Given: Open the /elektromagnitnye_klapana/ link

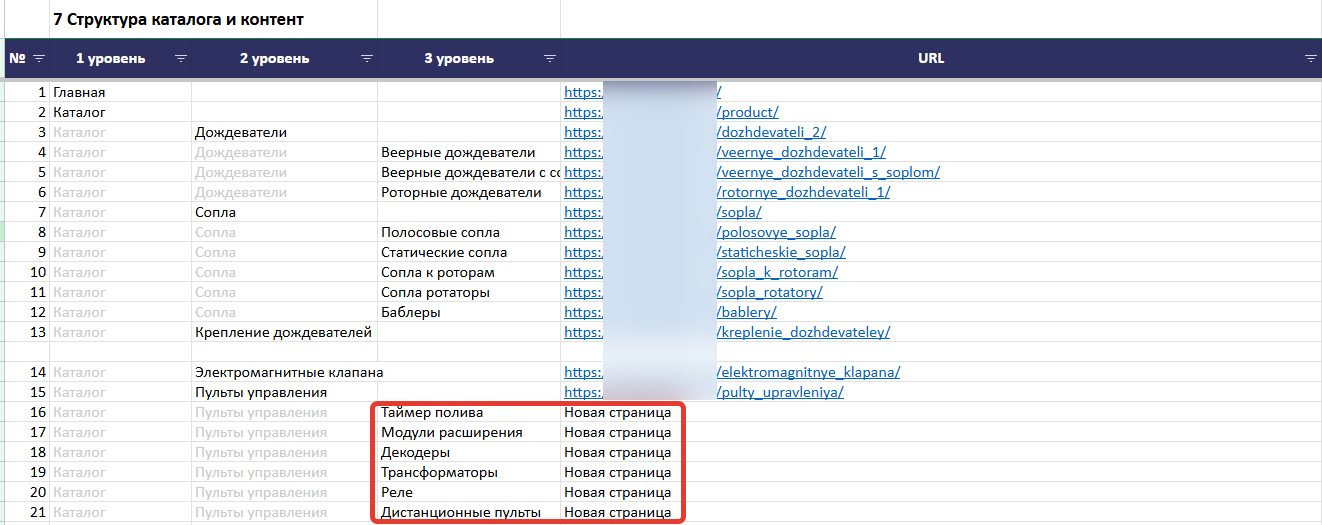Looking at the screenshot, I should point(808,372).
